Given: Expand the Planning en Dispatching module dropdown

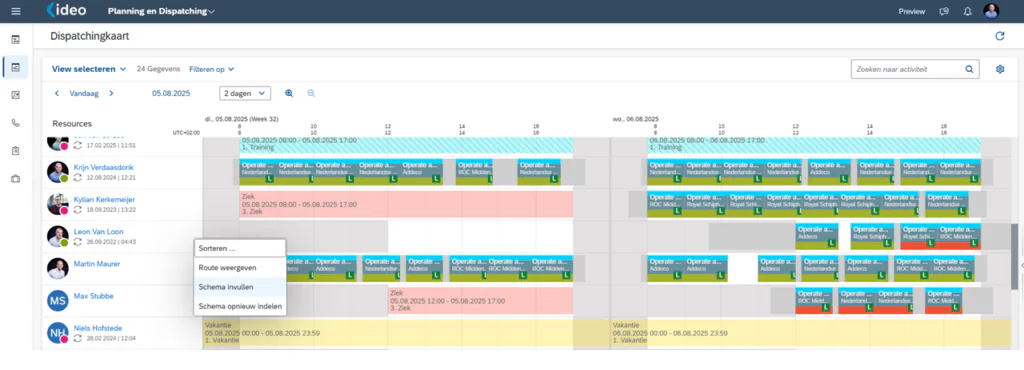Looking at the screenshot, I should tap(161, 11).
